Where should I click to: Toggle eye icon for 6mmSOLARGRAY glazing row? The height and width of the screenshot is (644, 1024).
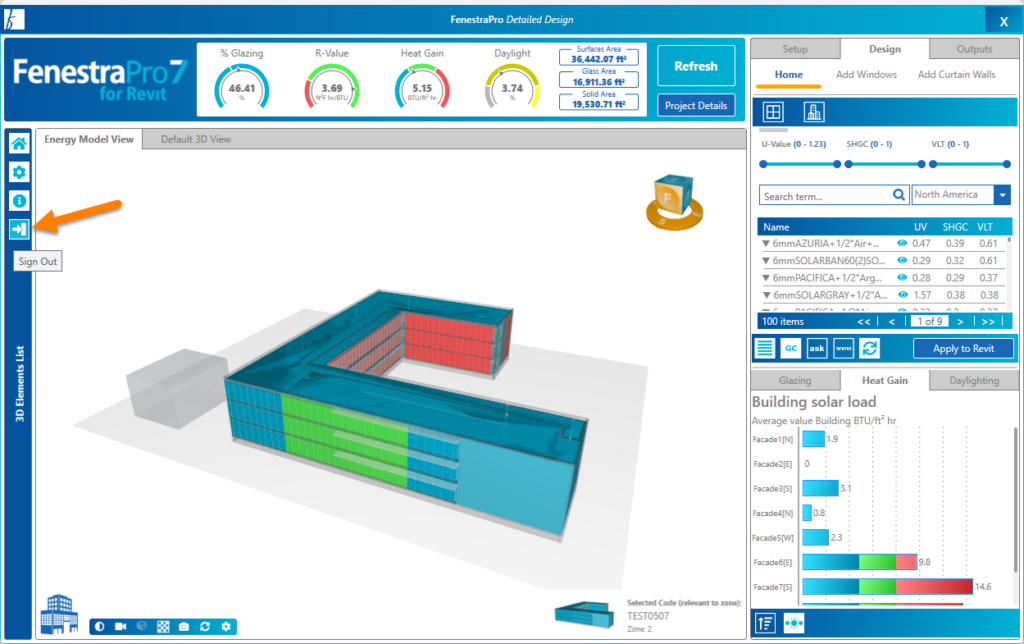902,295
